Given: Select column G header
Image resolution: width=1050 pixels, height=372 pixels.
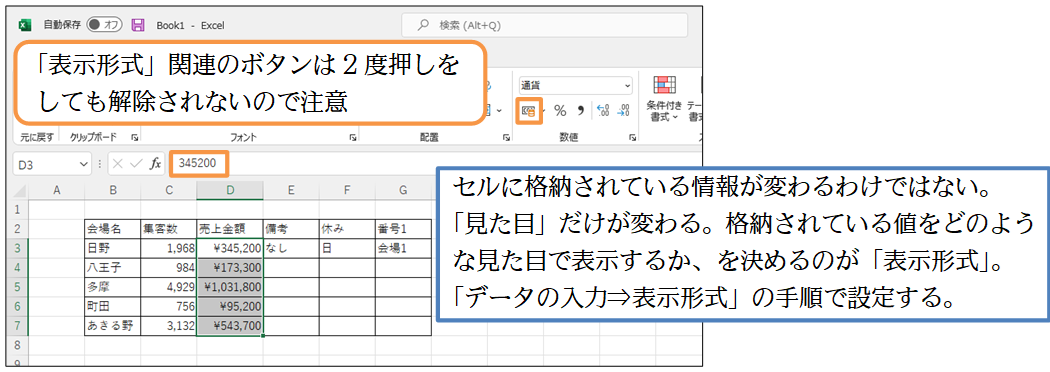Looking at the screenshot, I should [403, 191].
